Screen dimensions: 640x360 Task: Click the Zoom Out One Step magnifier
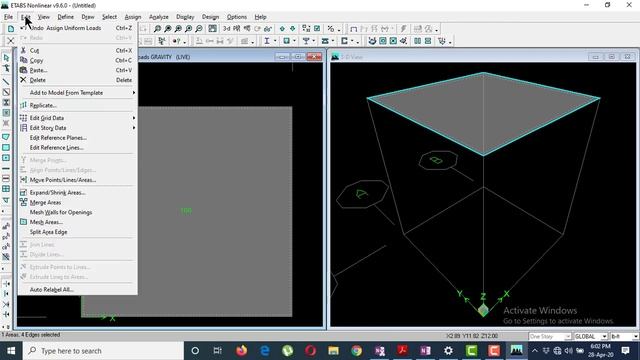pos(199,29)
